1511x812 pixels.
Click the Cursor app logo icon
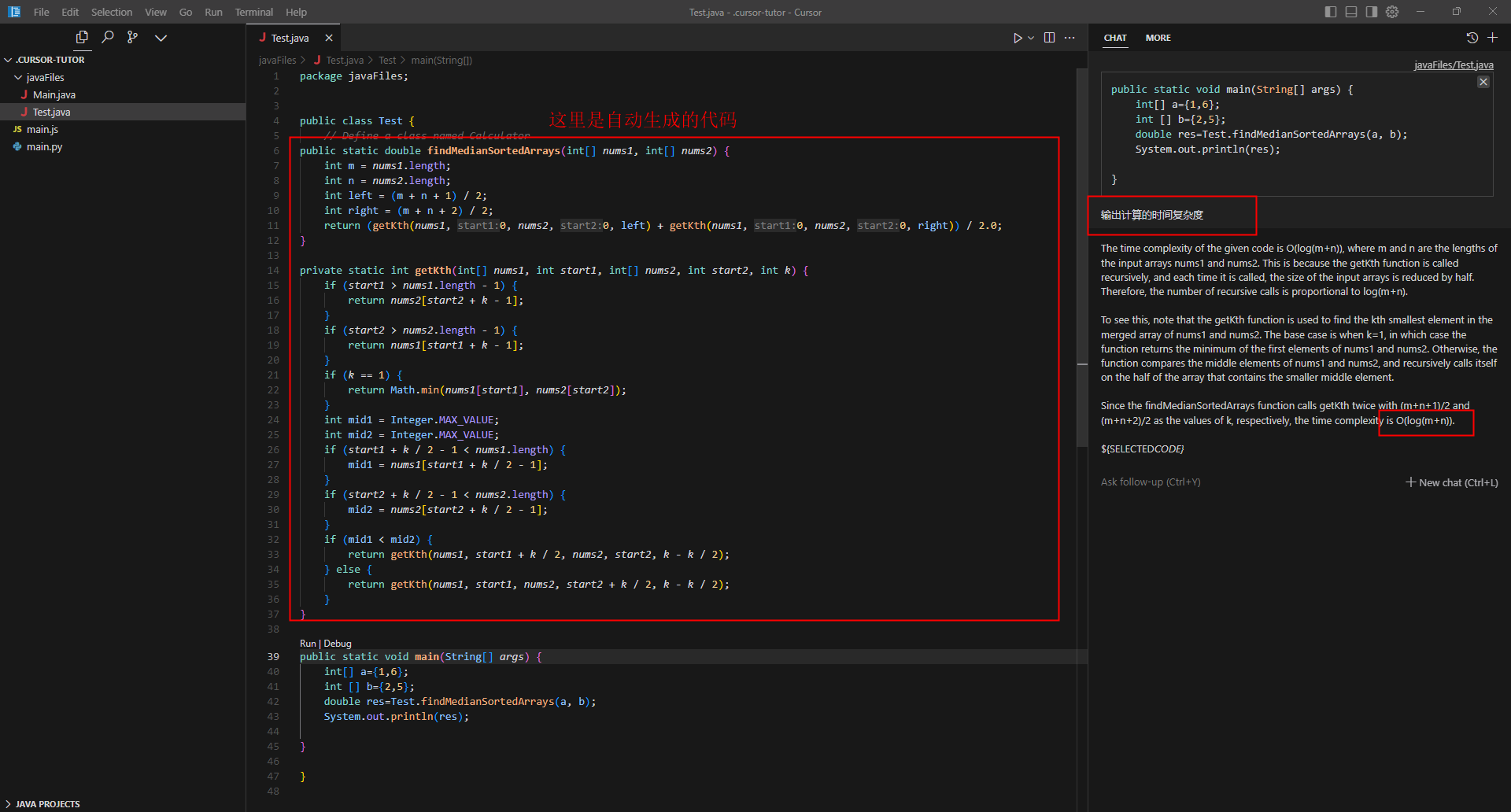pyautogui.click(x=14, y=12)
